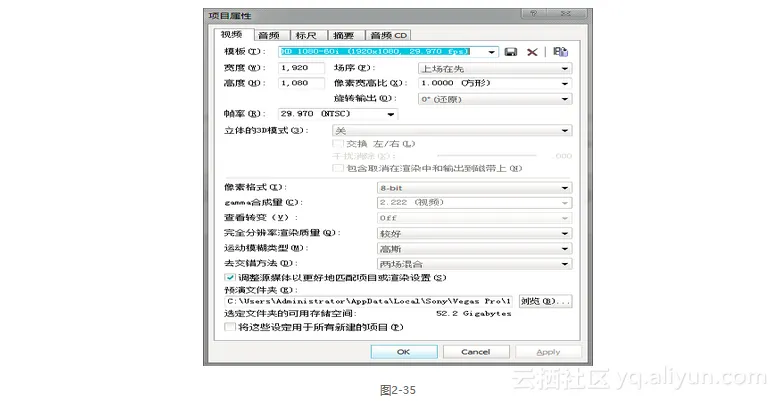Image resolution: width=778 pixels, height=401 pixels.
Task: Click the 宽度 width input field
Action: coord(301,68)
